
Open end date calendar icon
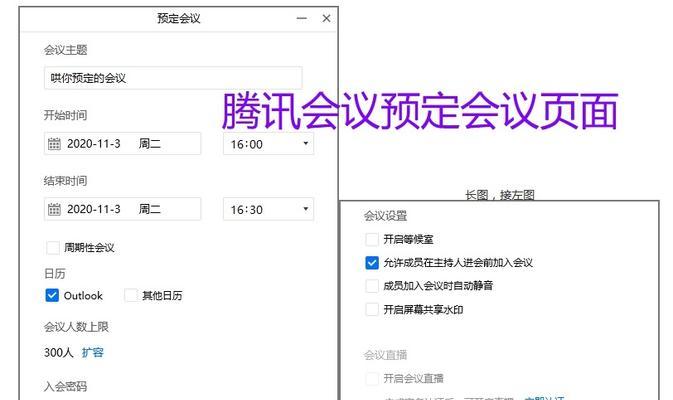coord(54,209)
